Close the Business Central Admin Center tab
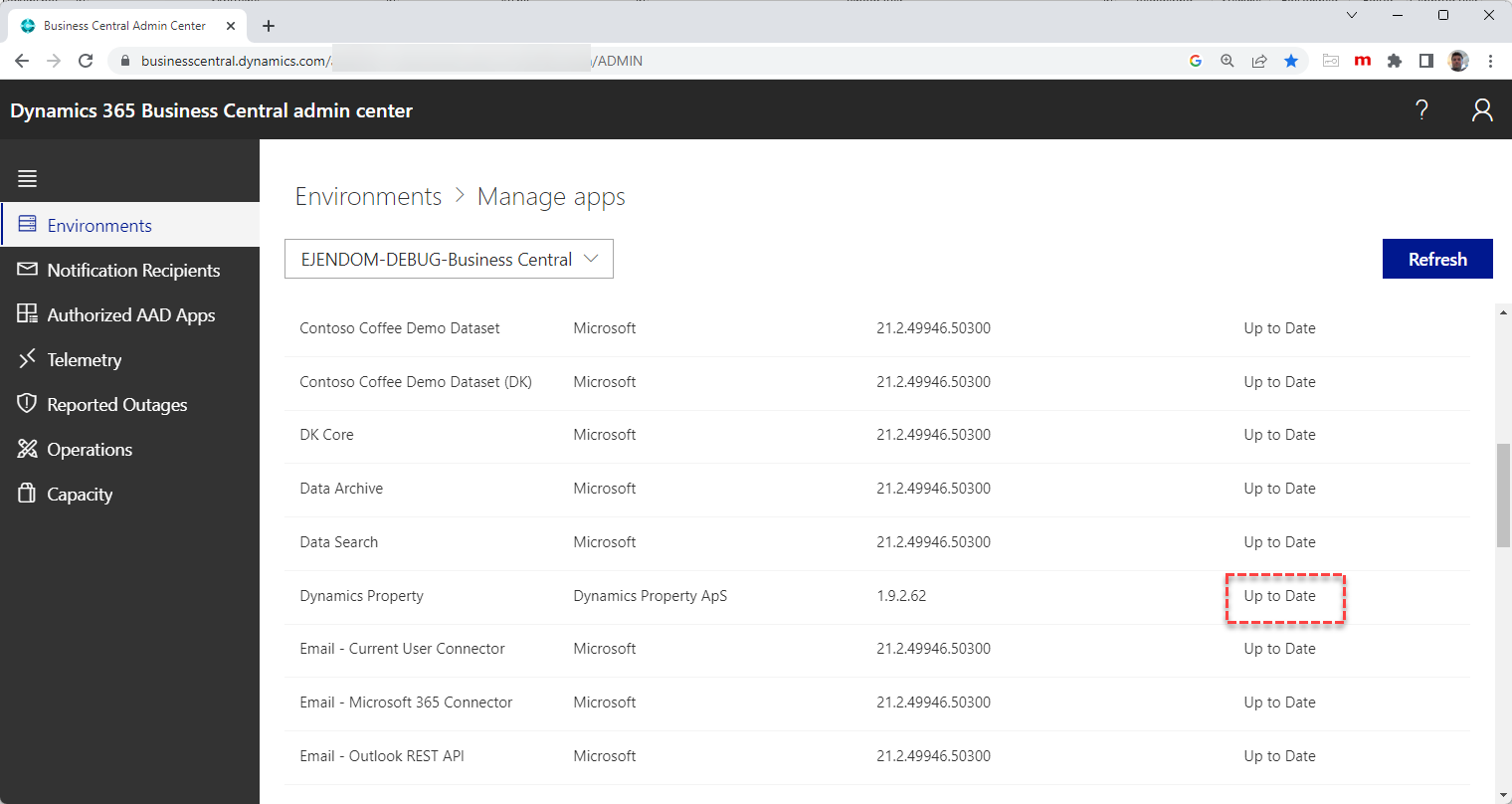This screenshot has width=1512, height=804. point(231,26)
